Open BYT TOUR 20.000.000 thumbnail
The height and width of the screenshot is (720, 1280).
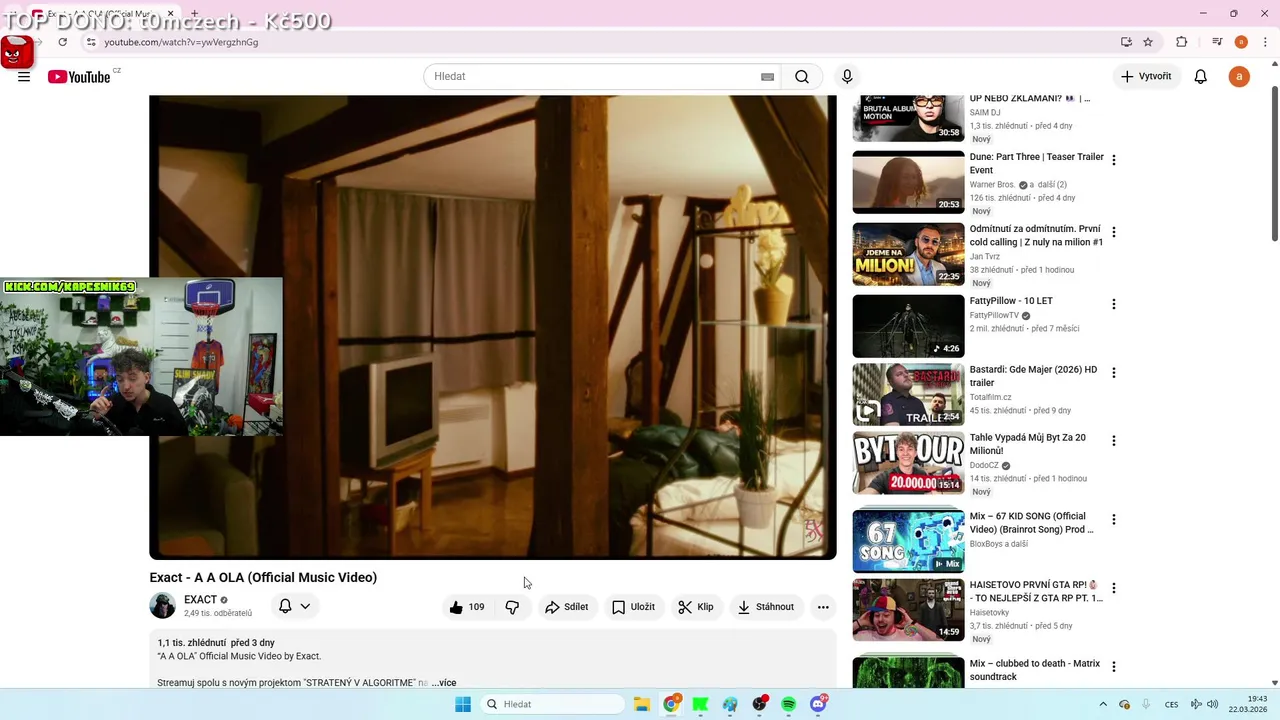[x=908, y=463]
